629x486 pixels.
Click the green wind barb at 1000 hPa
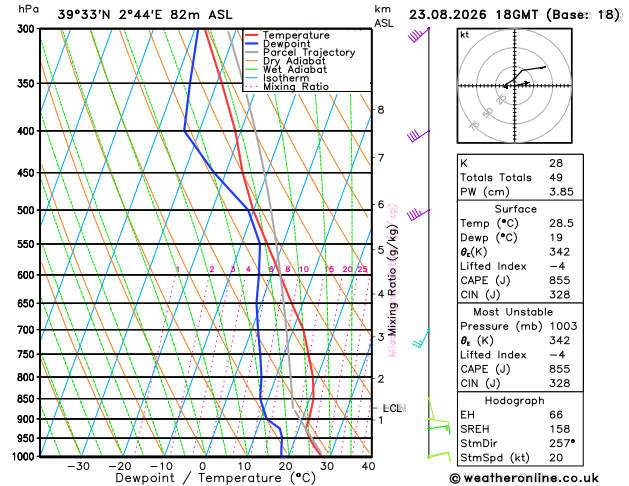(438, 456)
